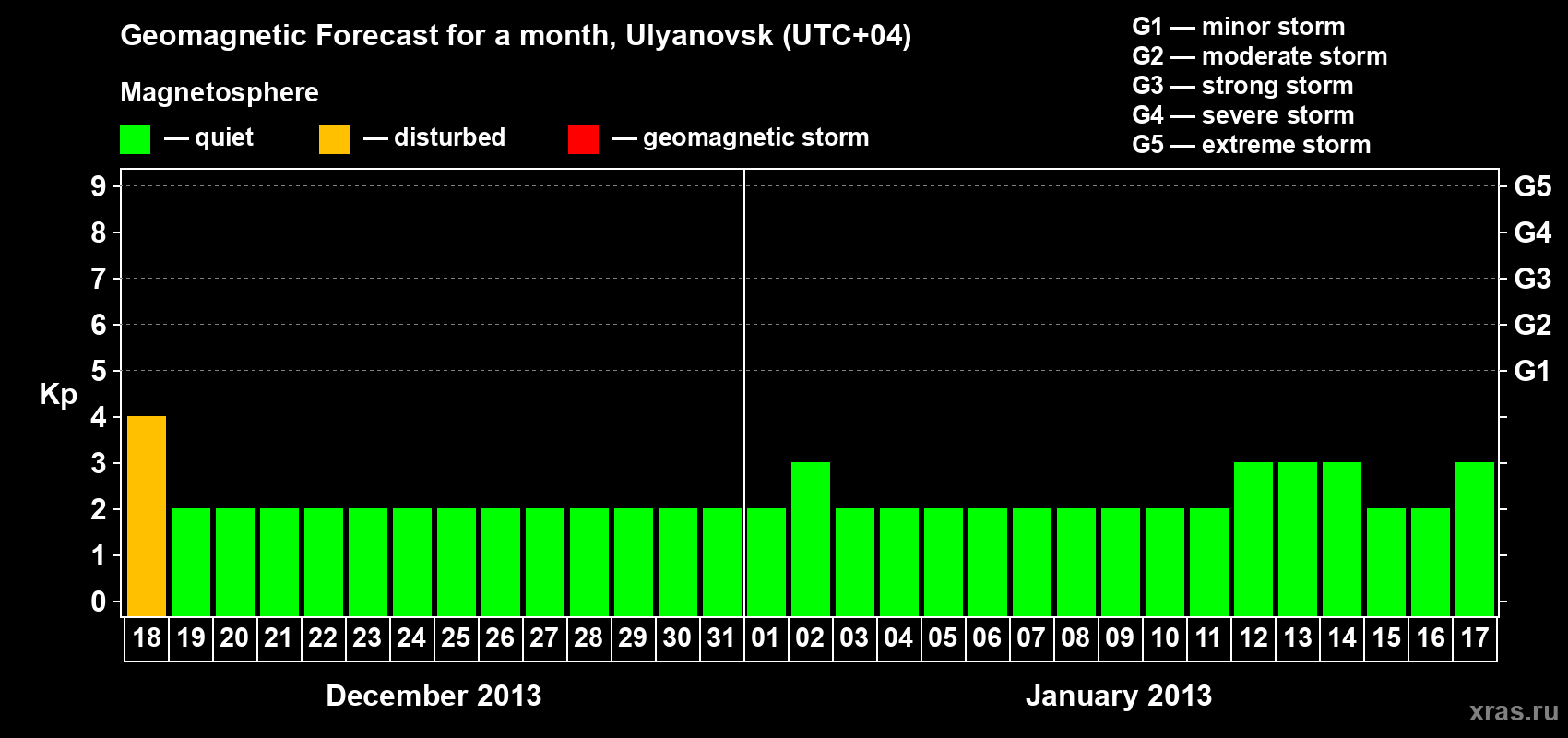Select the green bar for January 12
The height and width of the screenshot is (738, 1568).
coord(1253,539)
